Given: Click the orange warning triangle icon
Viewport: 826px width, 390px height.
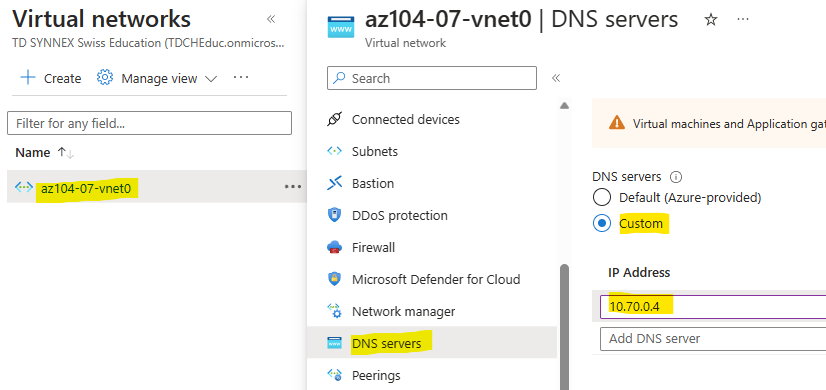Looking at the screenshot, I should pos(616,123).
